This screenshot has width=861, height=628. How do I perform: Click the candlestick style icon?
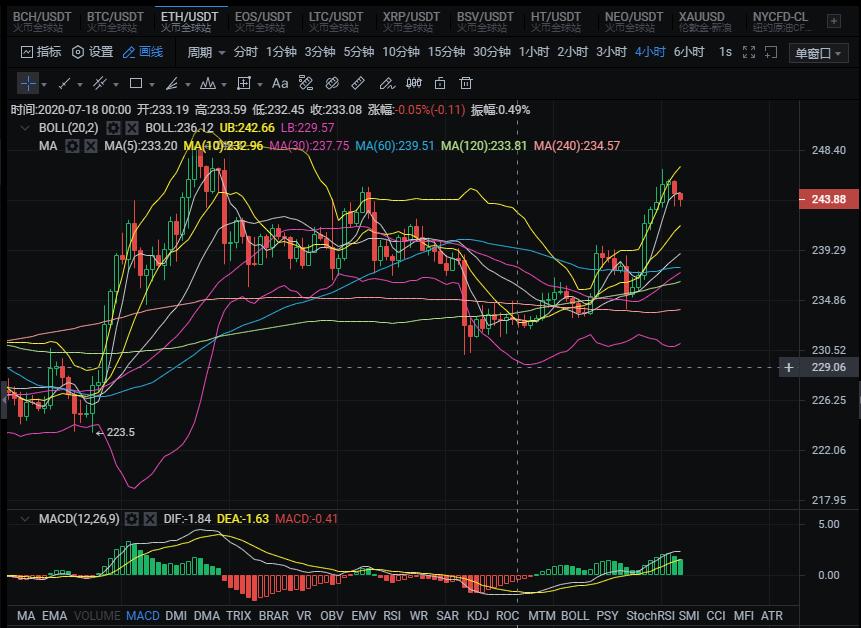pyautogui.click(x=414, y=83)
